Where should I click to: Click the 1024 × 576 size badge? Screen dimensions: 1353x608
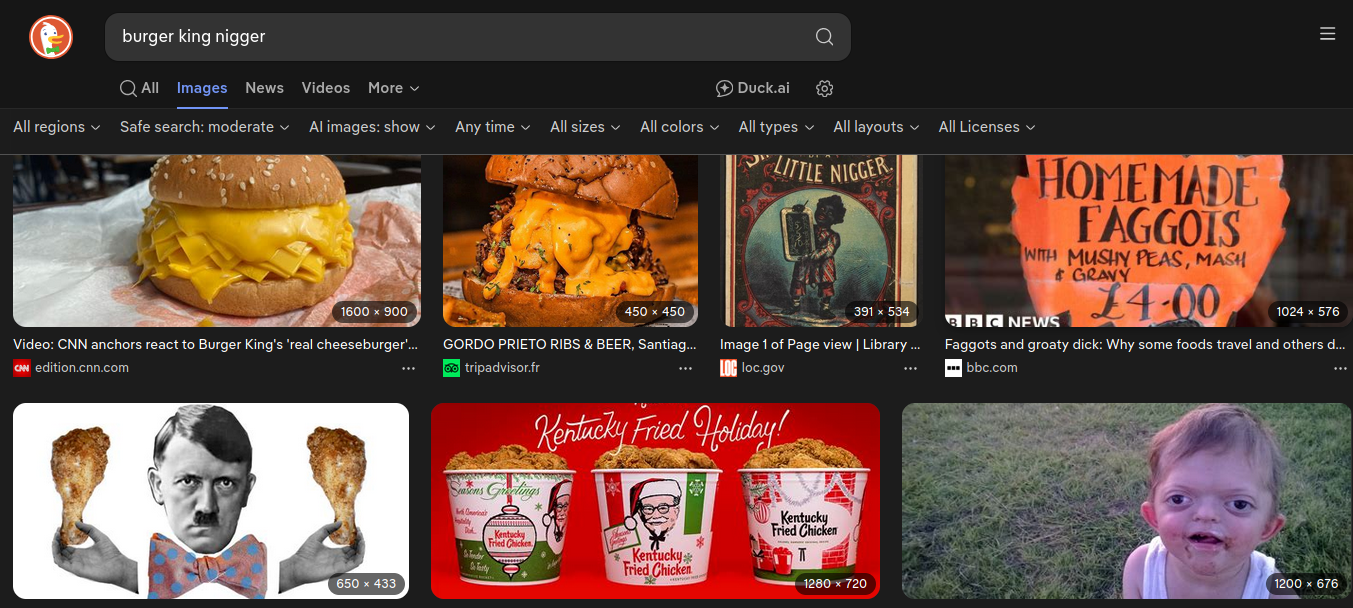coord(1308,312)
